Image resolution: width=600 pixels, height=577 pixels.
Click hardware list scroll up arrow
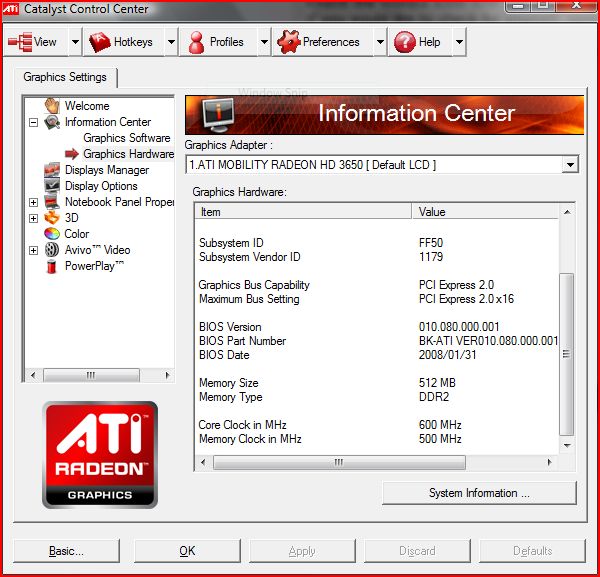[x=567, y=212]
